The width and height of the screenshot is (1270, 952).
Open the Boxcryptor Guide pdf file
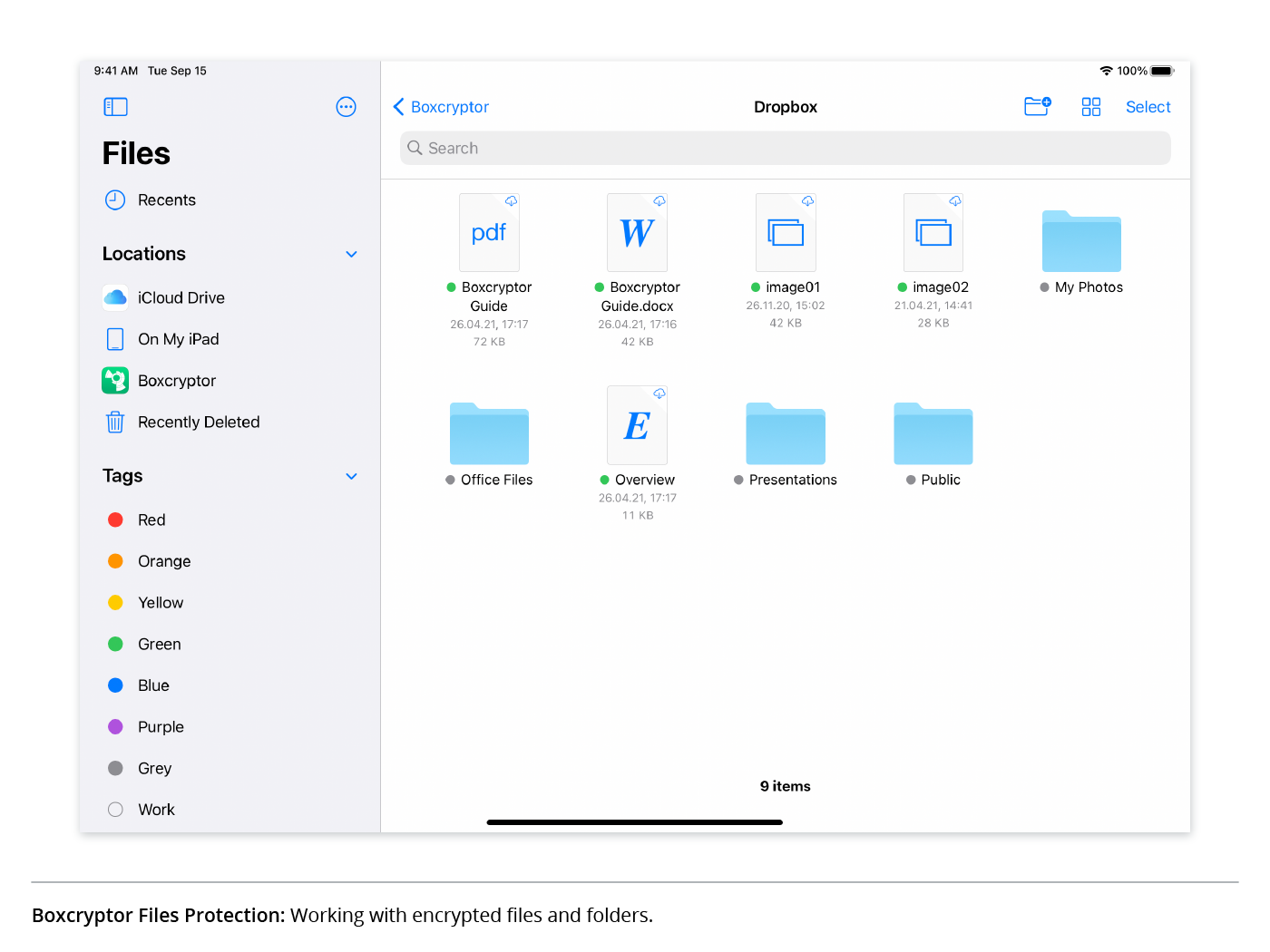(x=489, y=233)
